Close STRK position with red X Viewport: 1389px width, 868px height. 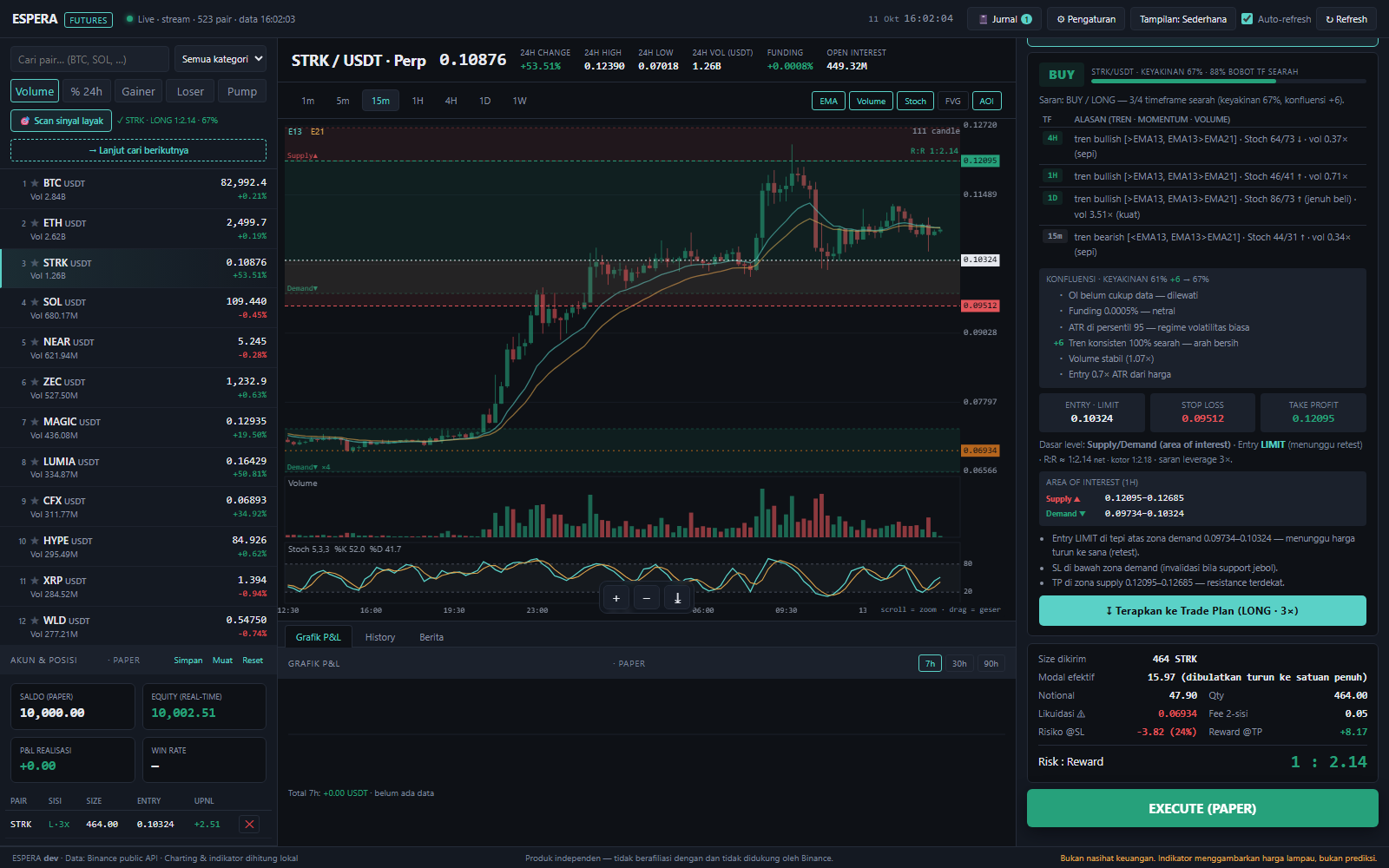tap(249, 824)
